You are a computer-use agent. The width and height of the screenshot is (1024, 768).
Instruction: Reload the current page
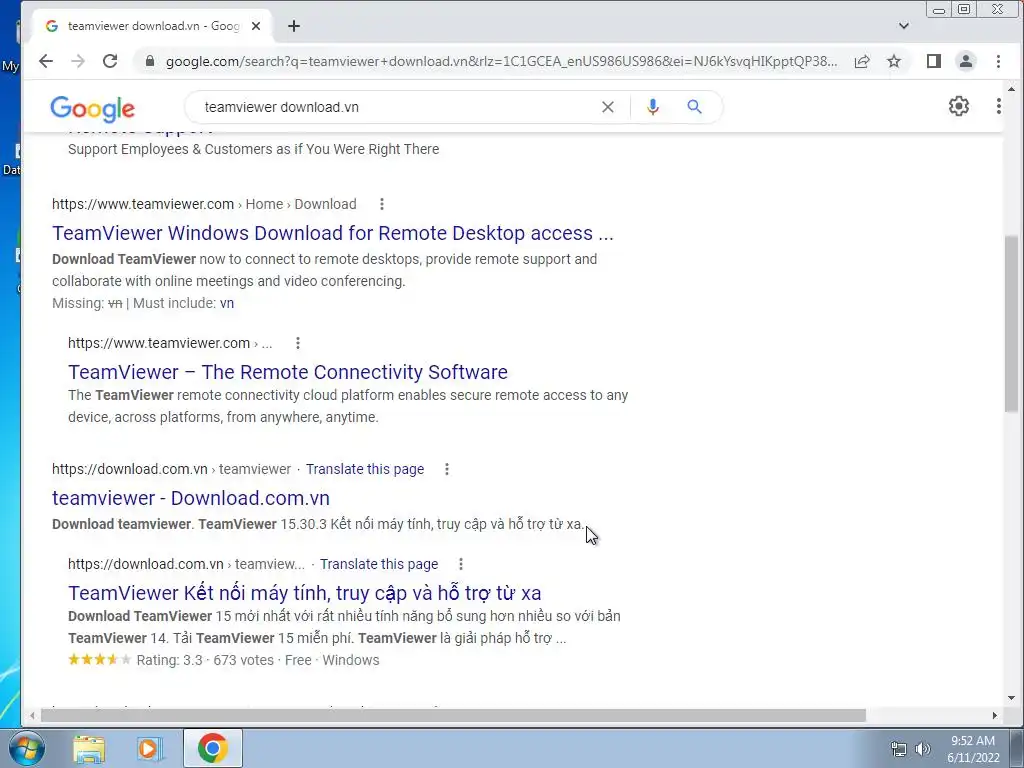110,61
